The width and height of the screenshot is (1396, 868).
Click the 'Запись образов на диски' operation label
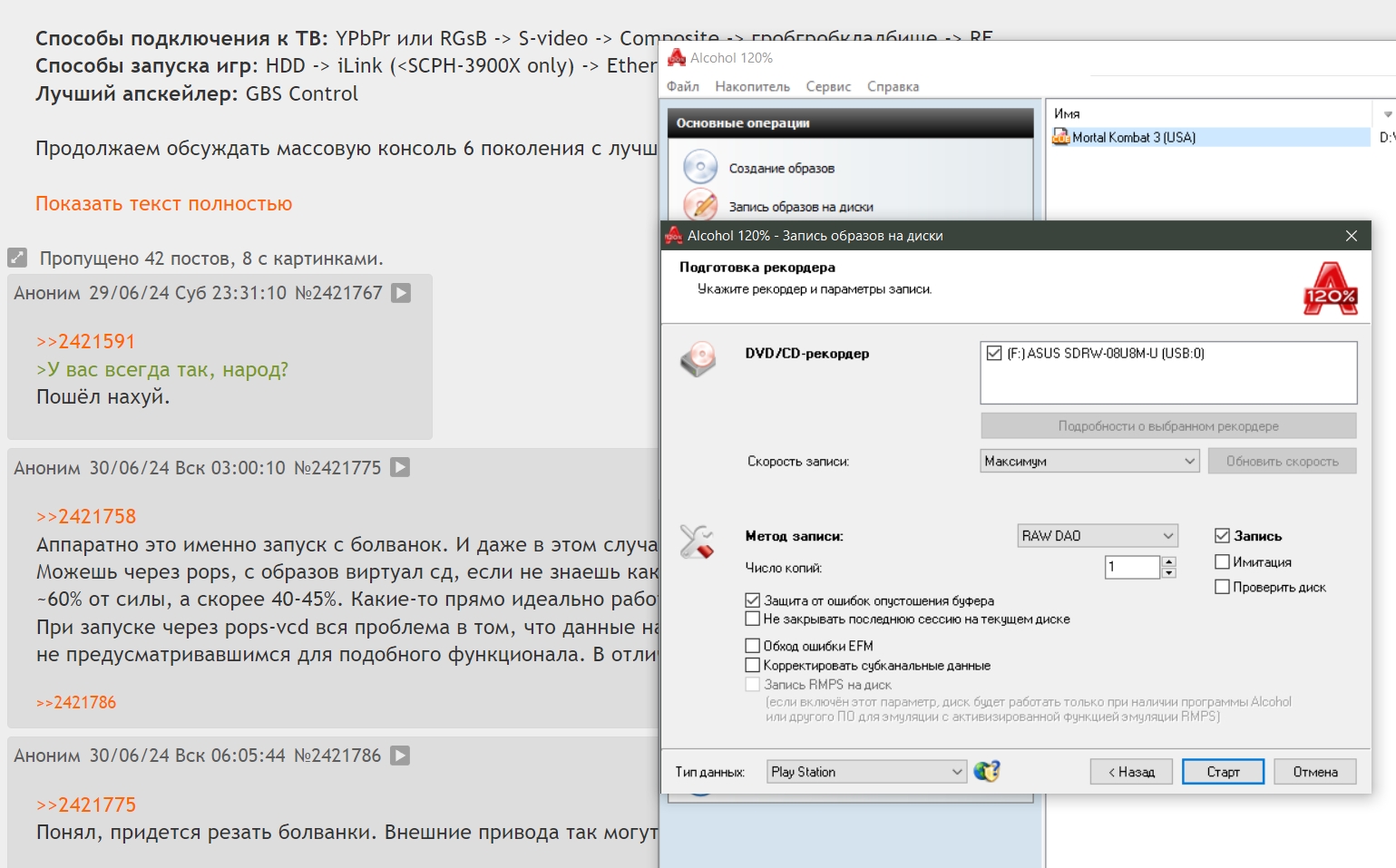[801, 207]
